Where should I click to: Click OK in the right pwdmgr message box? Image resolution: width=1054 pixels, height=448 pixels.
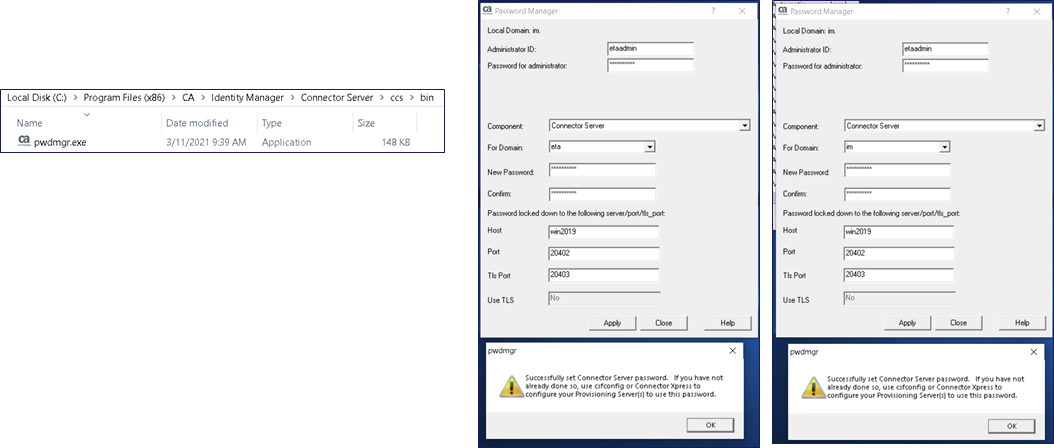[x=1012, y=425]
